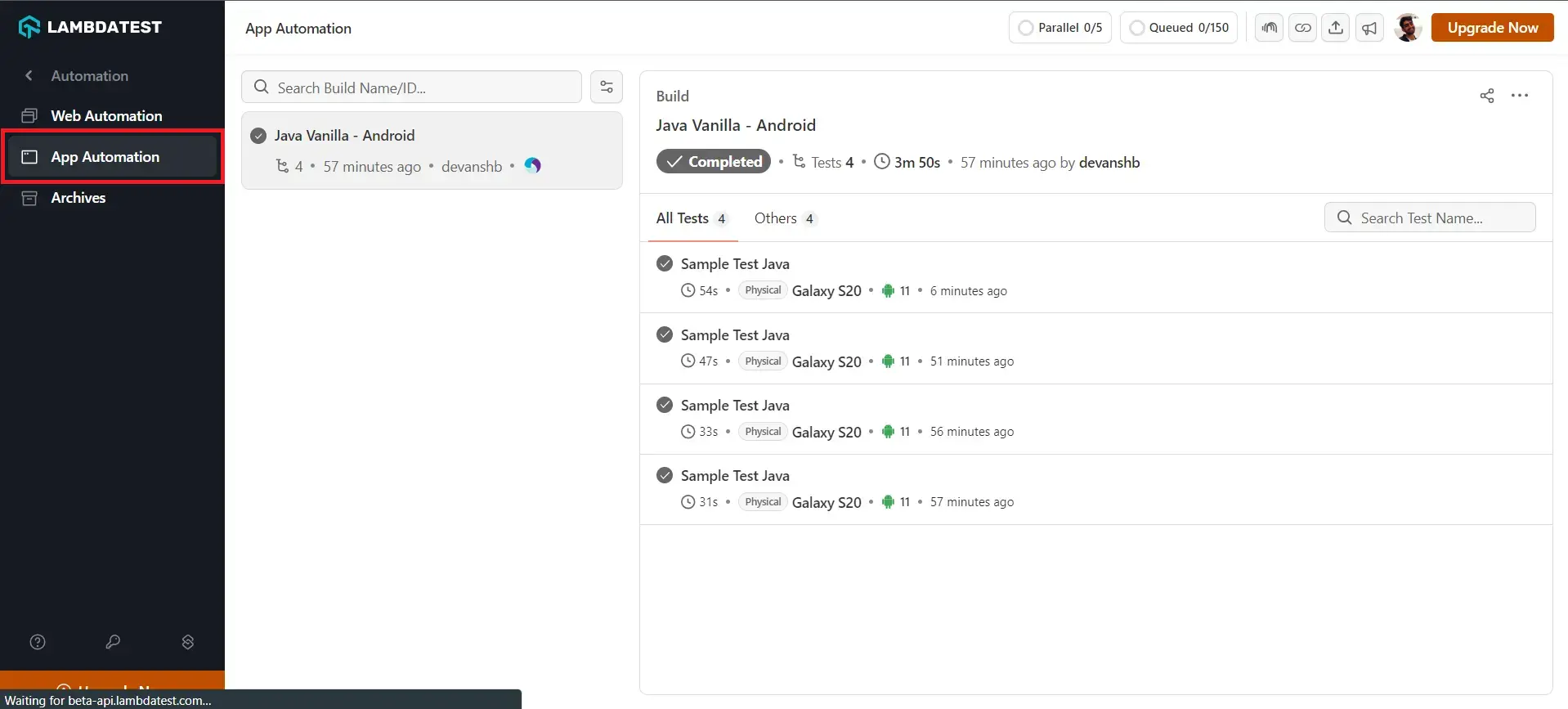
Task: Click Android icon on the 54s test
Action: pyautogui.click(x=888, y=291)
